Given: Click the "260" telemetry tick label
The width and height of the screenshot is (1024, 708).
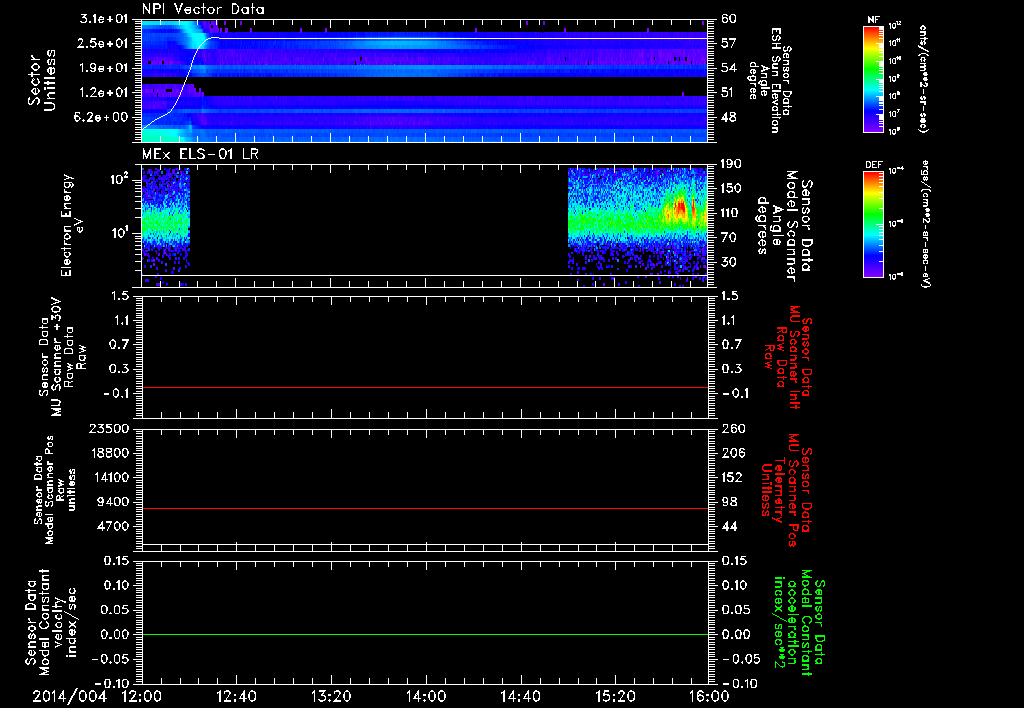Looking at the screenshot, I should click(x=732, y=428).
